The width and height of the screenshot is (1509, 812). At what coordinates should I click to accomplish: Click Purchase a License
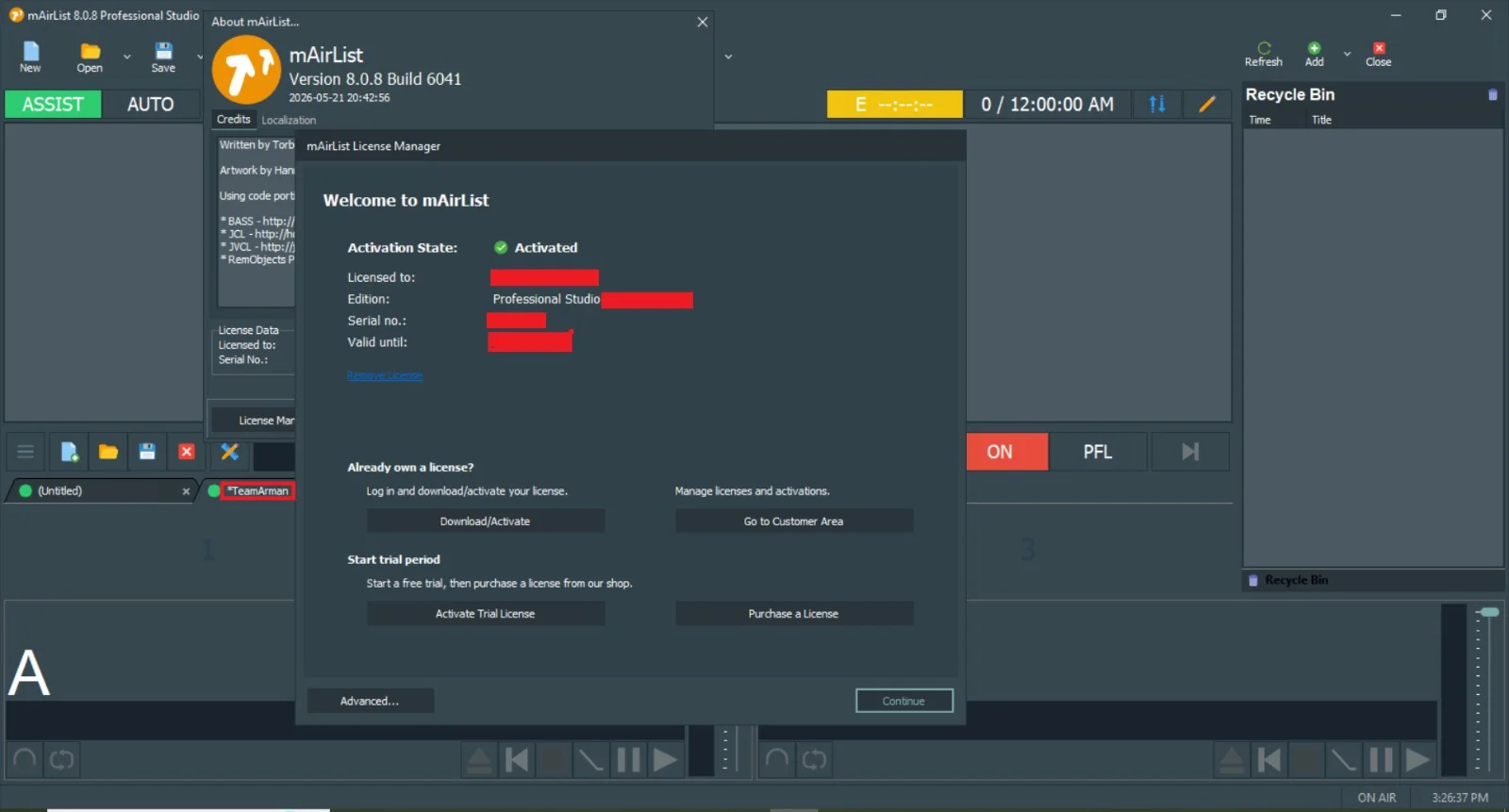coord(794,614)
